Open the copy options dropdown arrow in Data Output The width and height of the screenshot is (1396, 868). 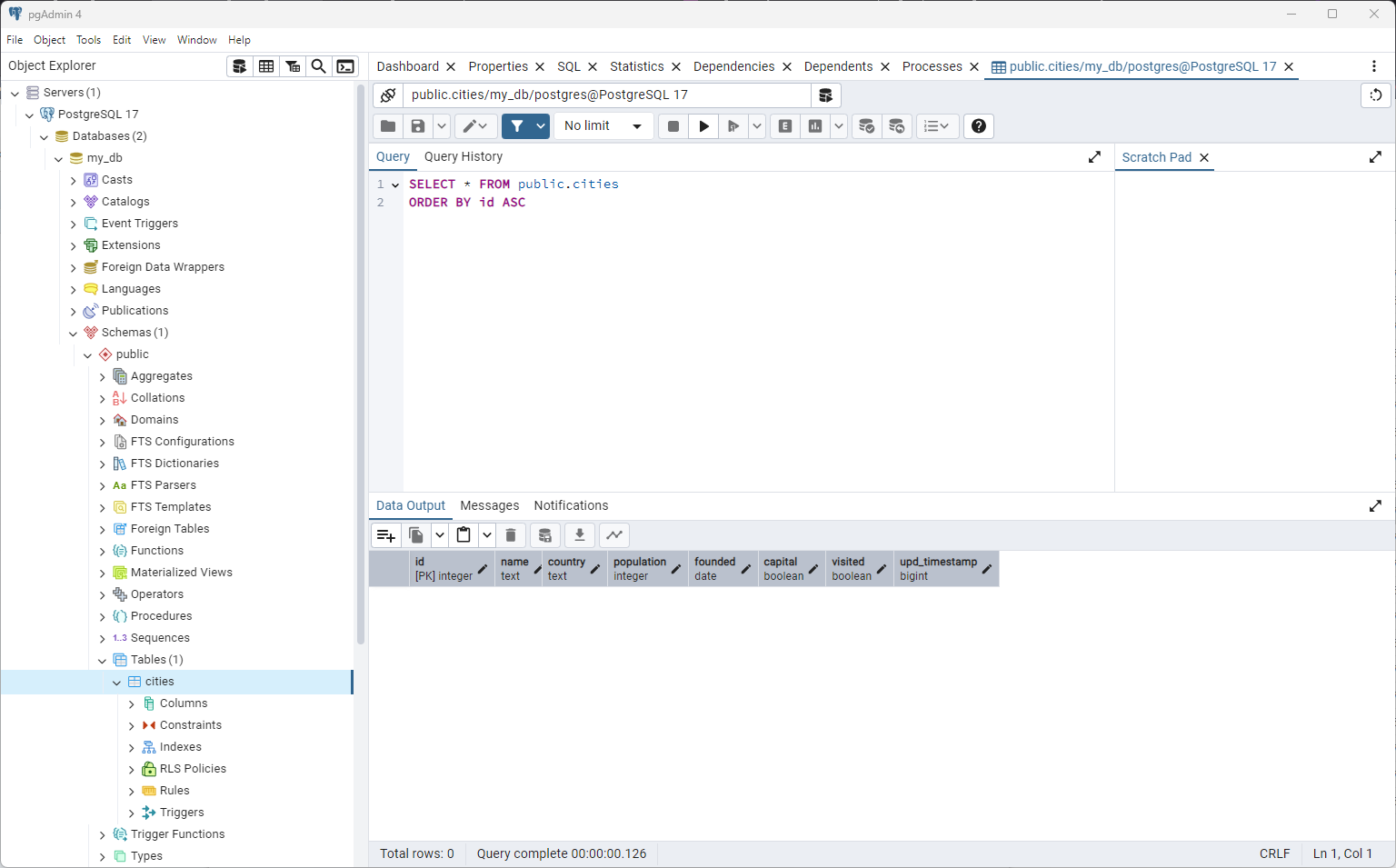[x=440, y=535]
